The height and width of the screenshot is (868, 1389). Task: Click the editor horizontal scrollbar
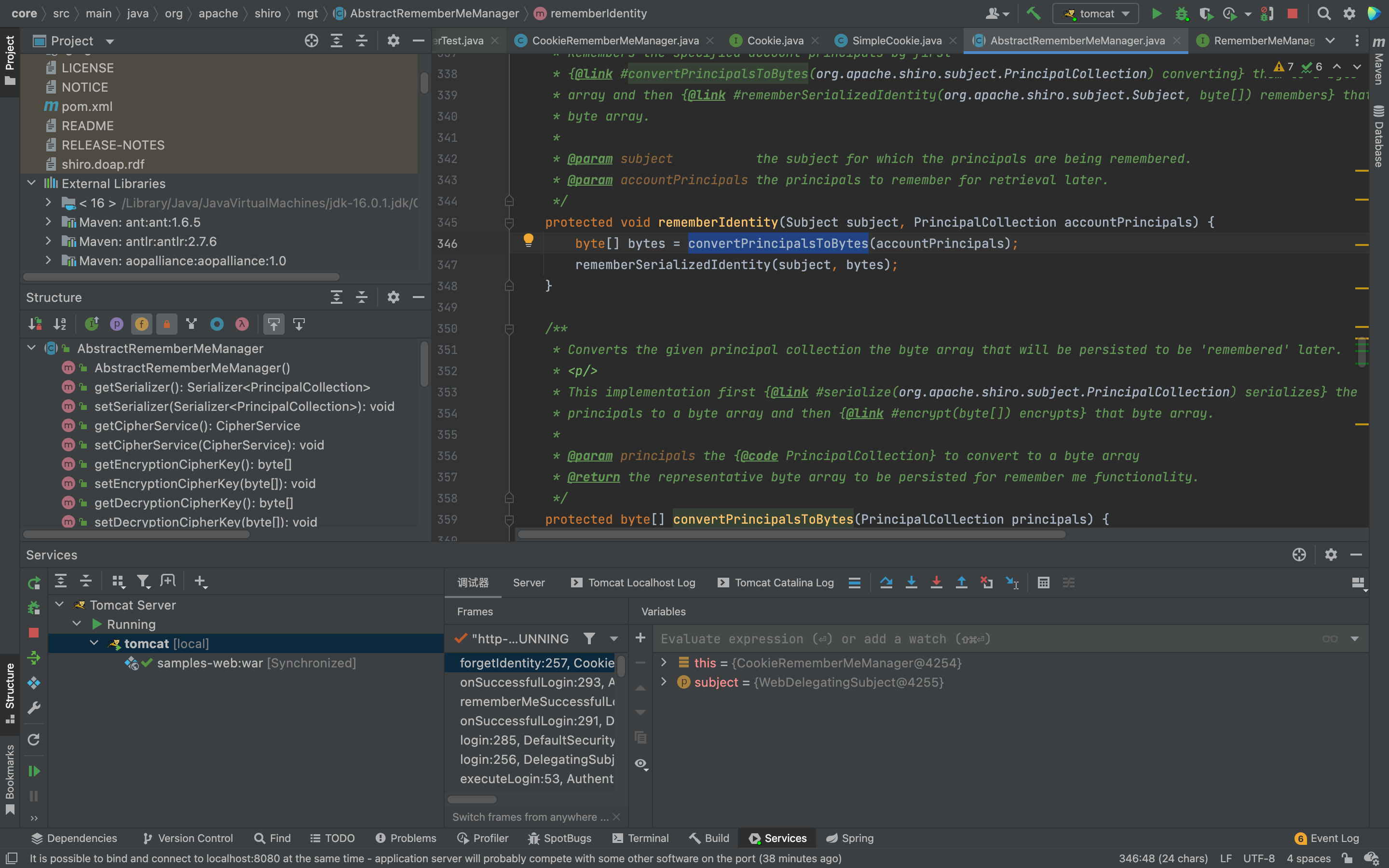791,534
